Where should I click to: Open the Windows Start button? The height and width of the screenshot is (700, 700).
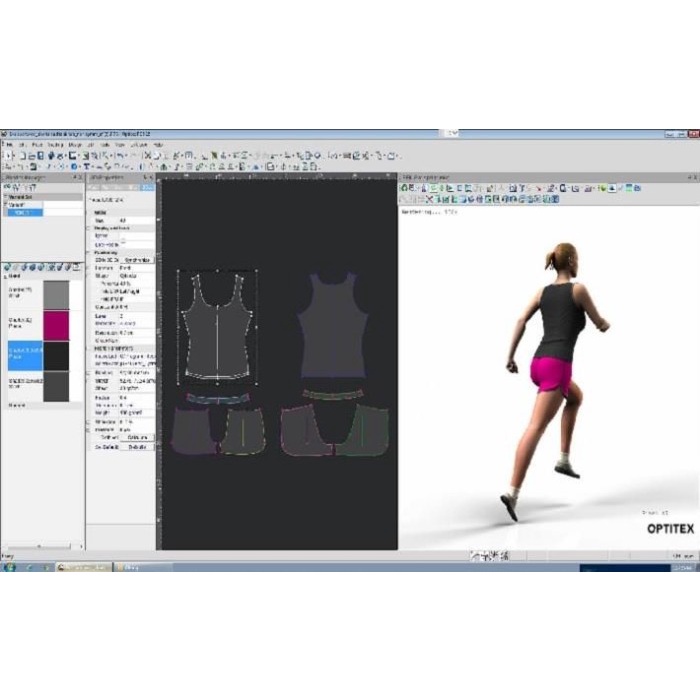tap(9, 567)
